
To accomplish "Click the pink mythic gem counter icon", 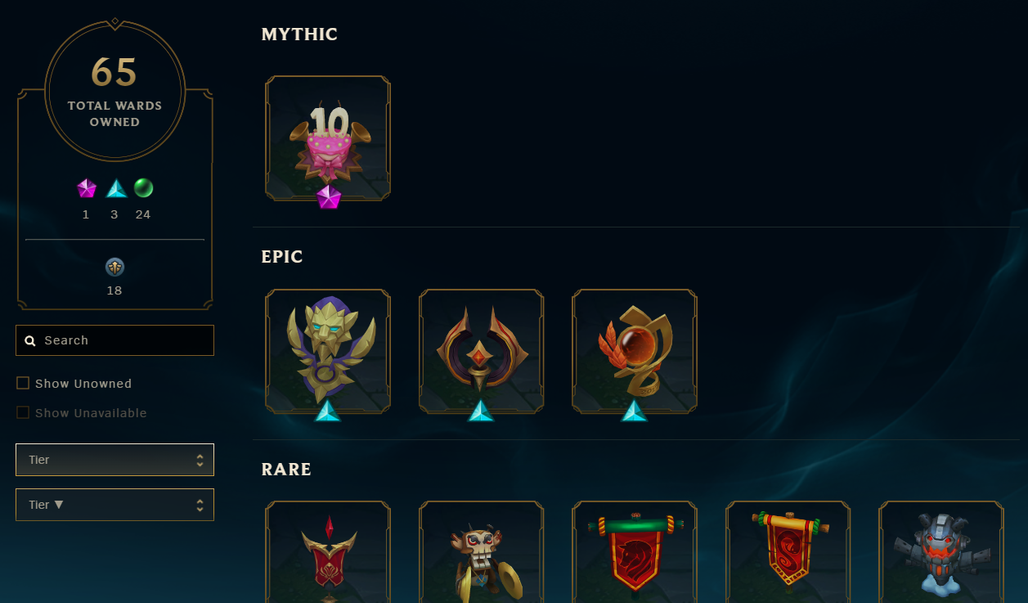I will pos(87,189).
